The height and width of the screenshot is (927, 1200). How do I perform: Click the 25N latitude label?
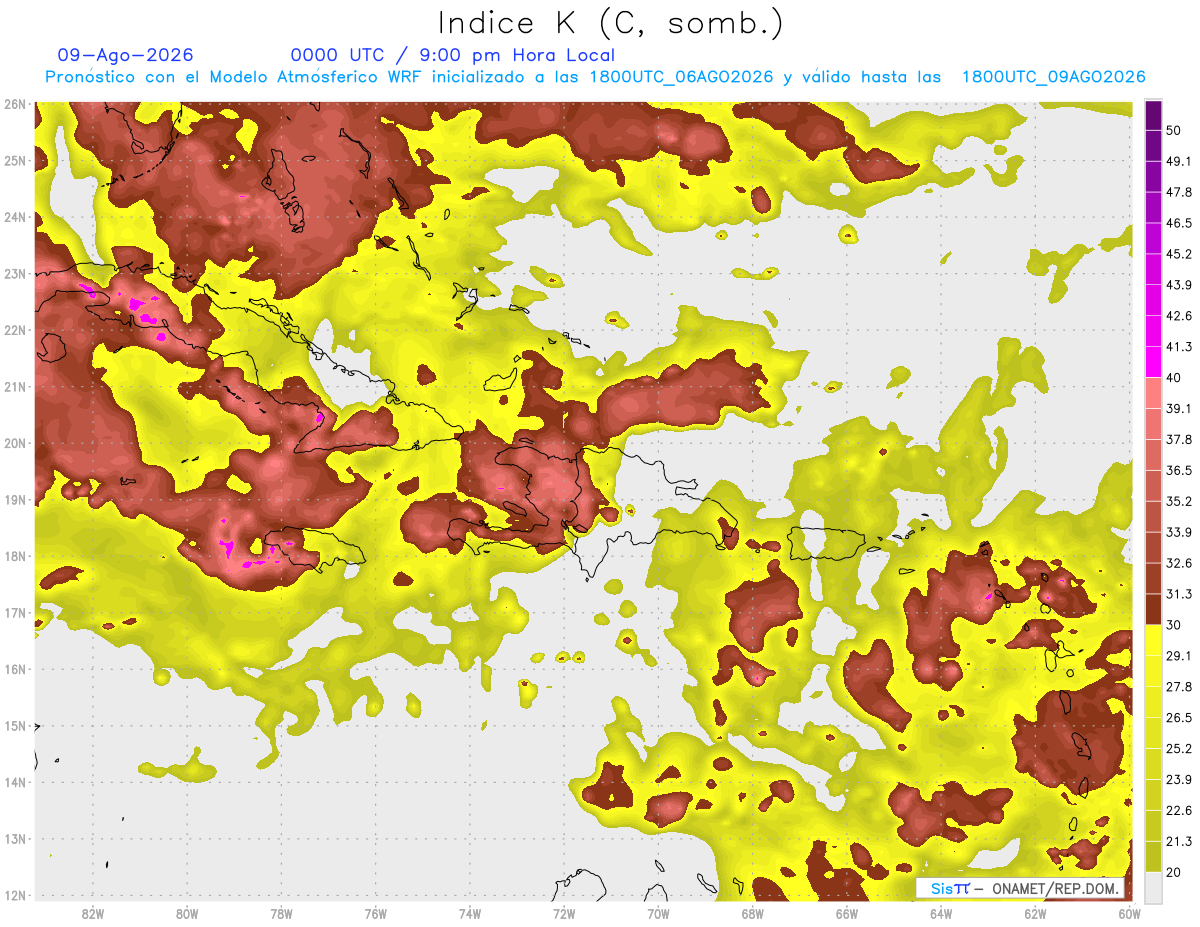click(15, 161)
